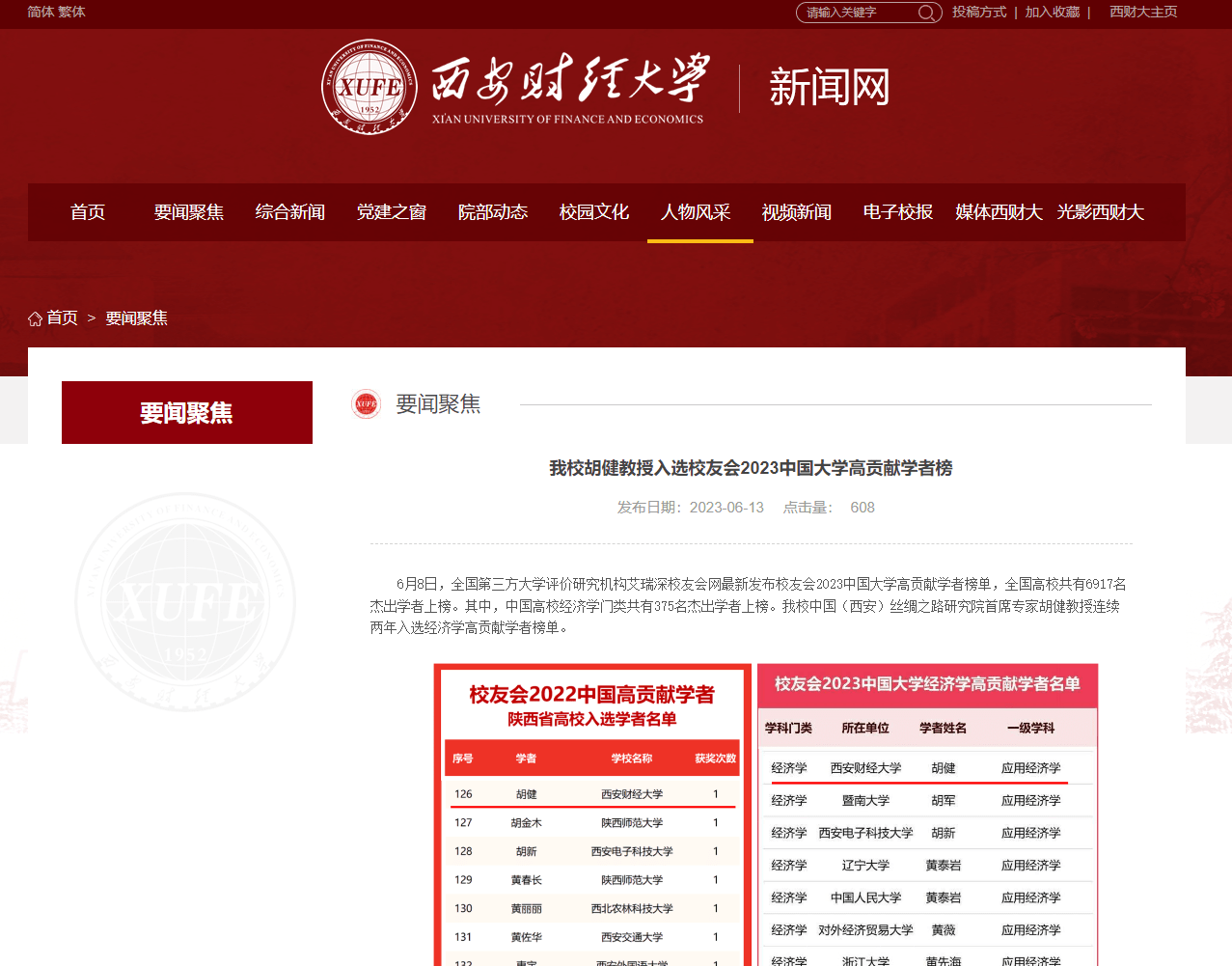Open the 综合新闻 navigation tab

[x=290, y=212]
